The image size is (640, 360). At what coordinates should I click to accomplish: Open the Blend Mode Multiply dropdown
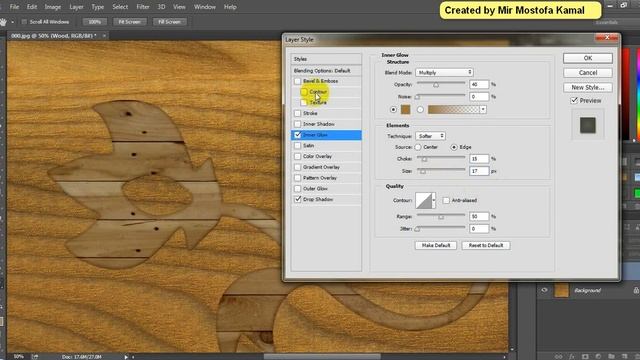[x=444, y=72]
